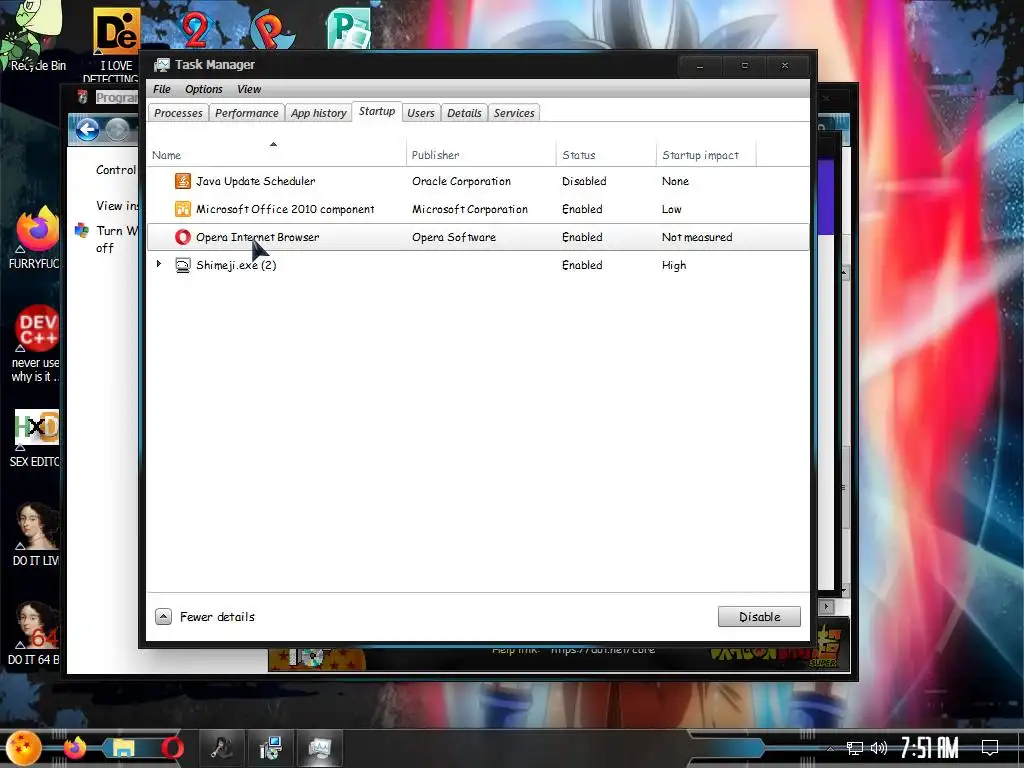Open the red 2 desktop icon
Viewport: 1024px width, 768px height.
195,29
